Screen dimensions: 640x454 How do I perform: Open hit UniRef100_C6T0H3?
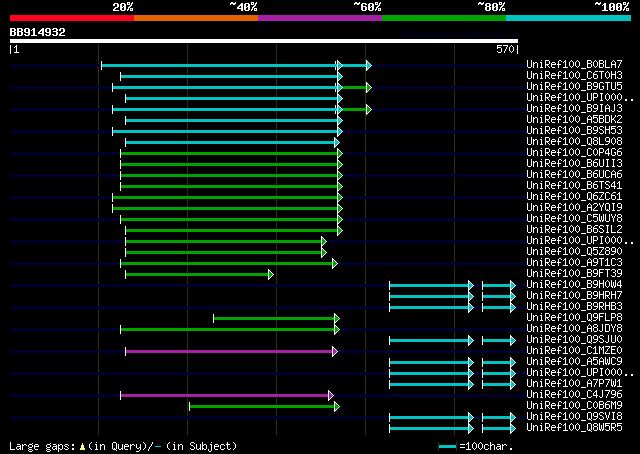pyautogui.click(x=574, y=75)
